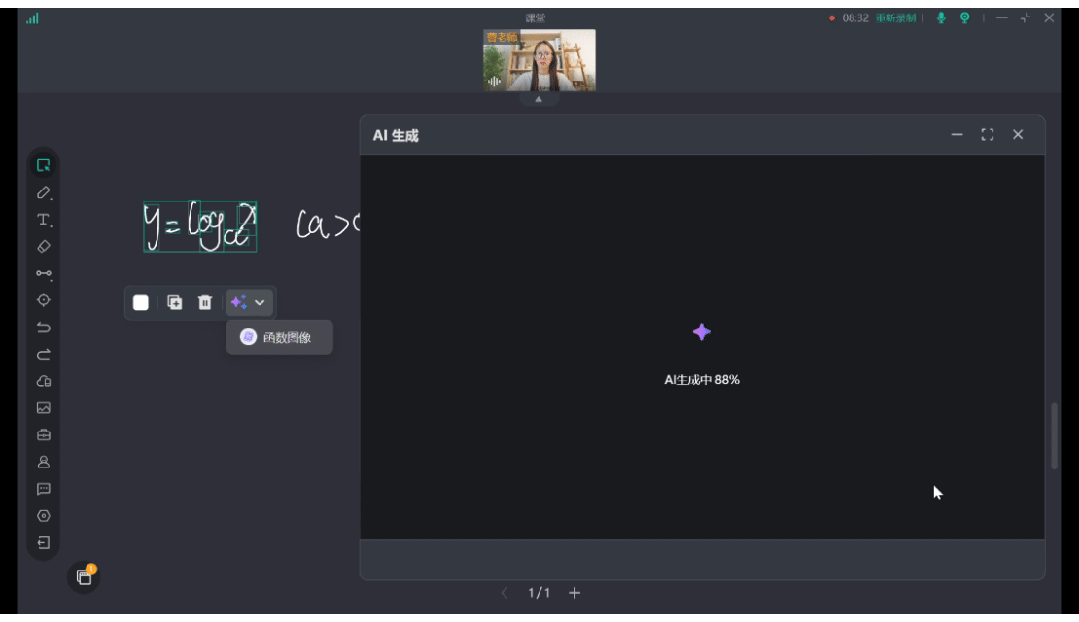1079x622 pixels.
Task: Open the toolbox icon
Action: (x=43, y=435)
